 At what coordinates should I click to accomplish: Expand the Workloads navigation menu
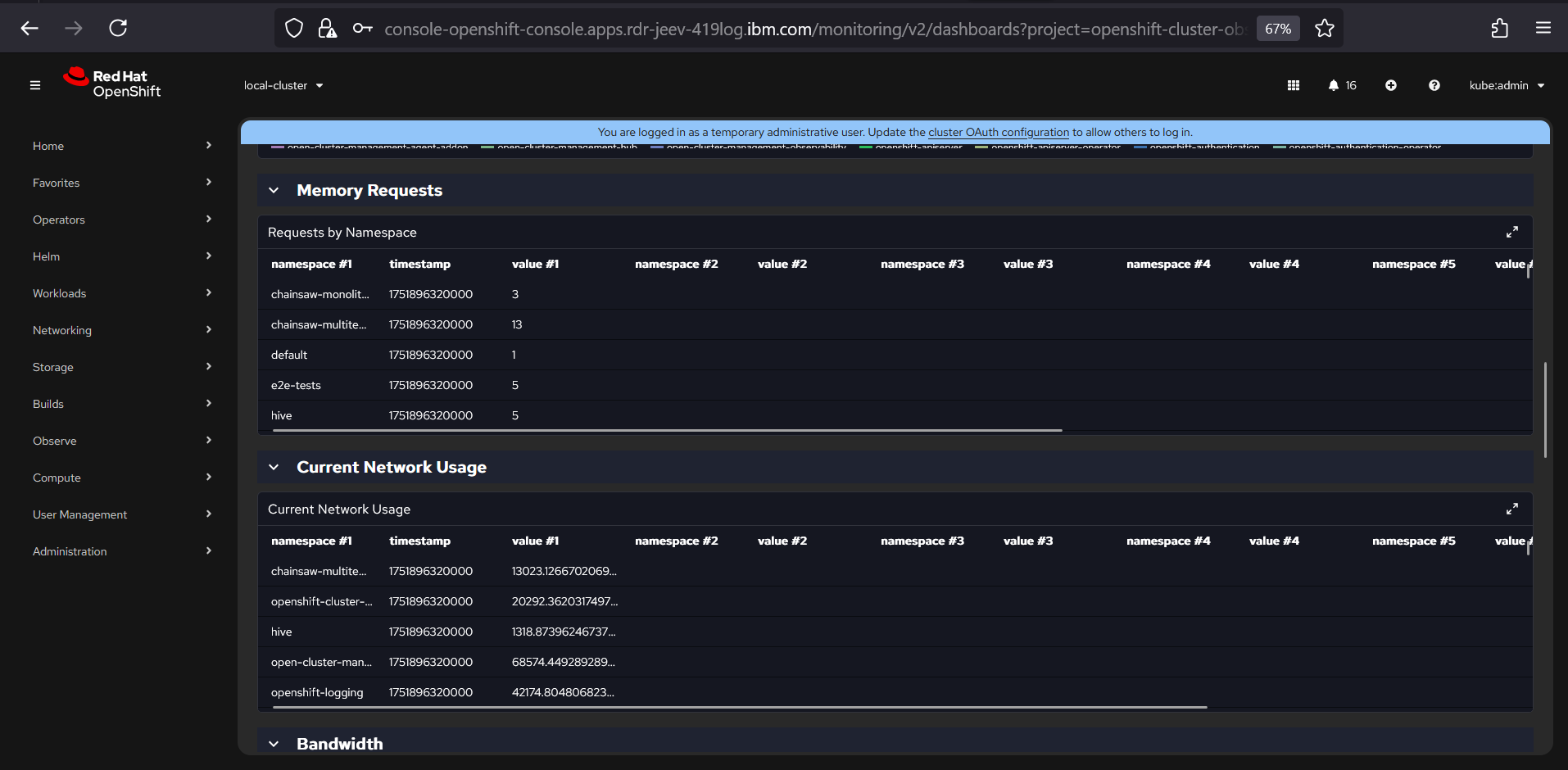tap(121, 293)
